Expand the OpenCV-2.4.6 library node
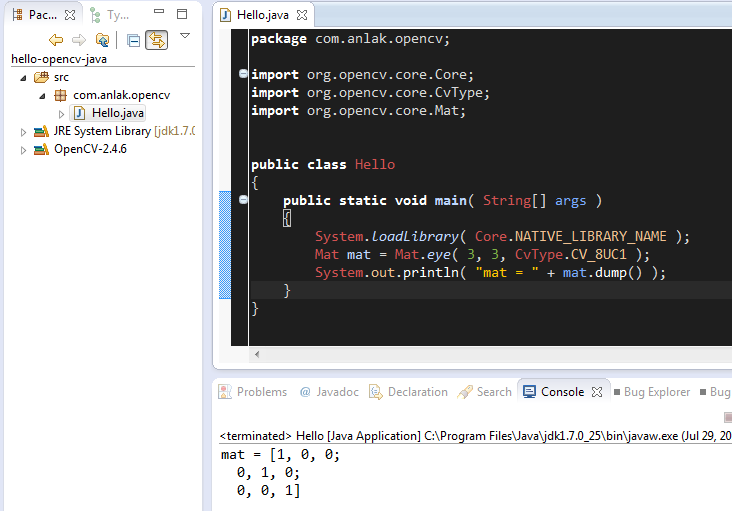Viewport: 732px width, 511px height. [24, 150]
